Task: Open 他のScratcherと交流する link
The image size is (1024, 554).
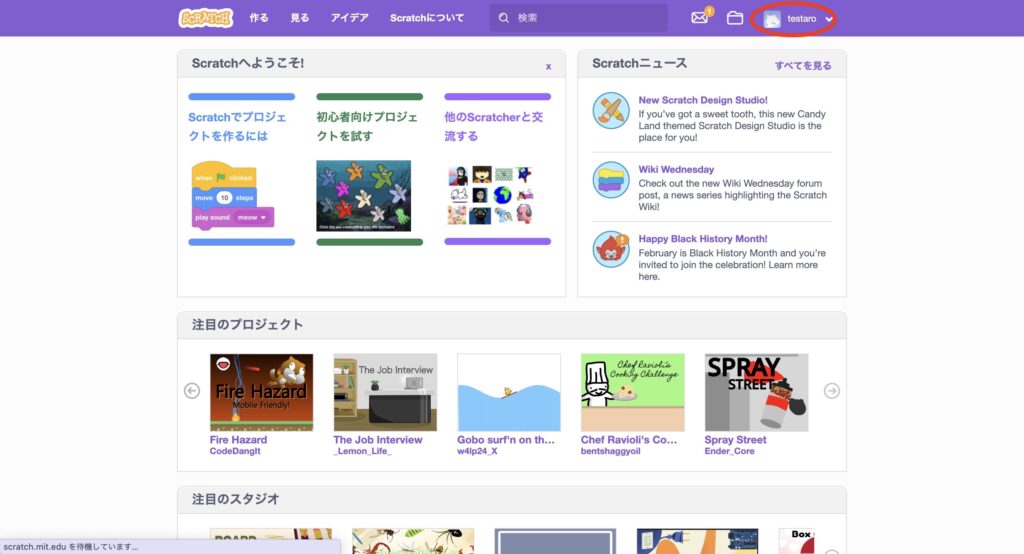Action: pyautogui.click(x=494, y=126)
